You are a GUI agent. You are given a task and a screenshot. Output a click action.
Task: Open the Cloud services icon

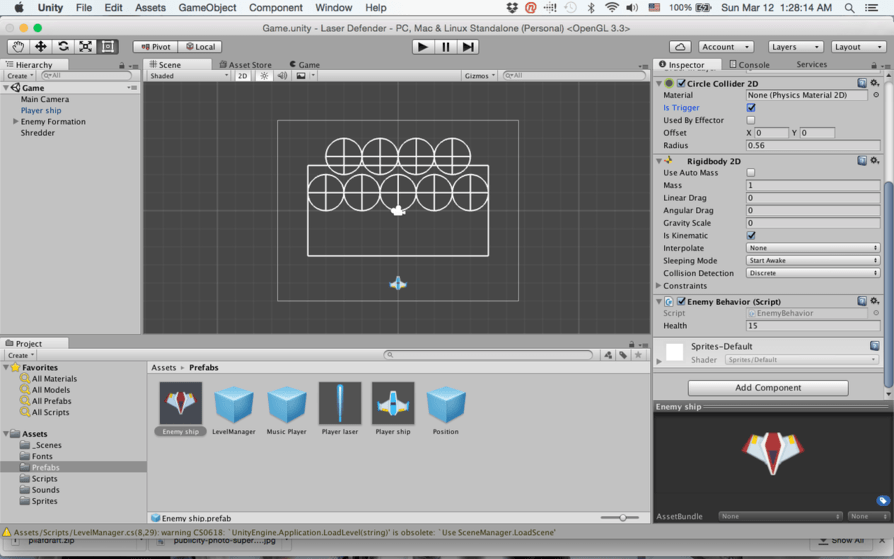pos(680,47)
